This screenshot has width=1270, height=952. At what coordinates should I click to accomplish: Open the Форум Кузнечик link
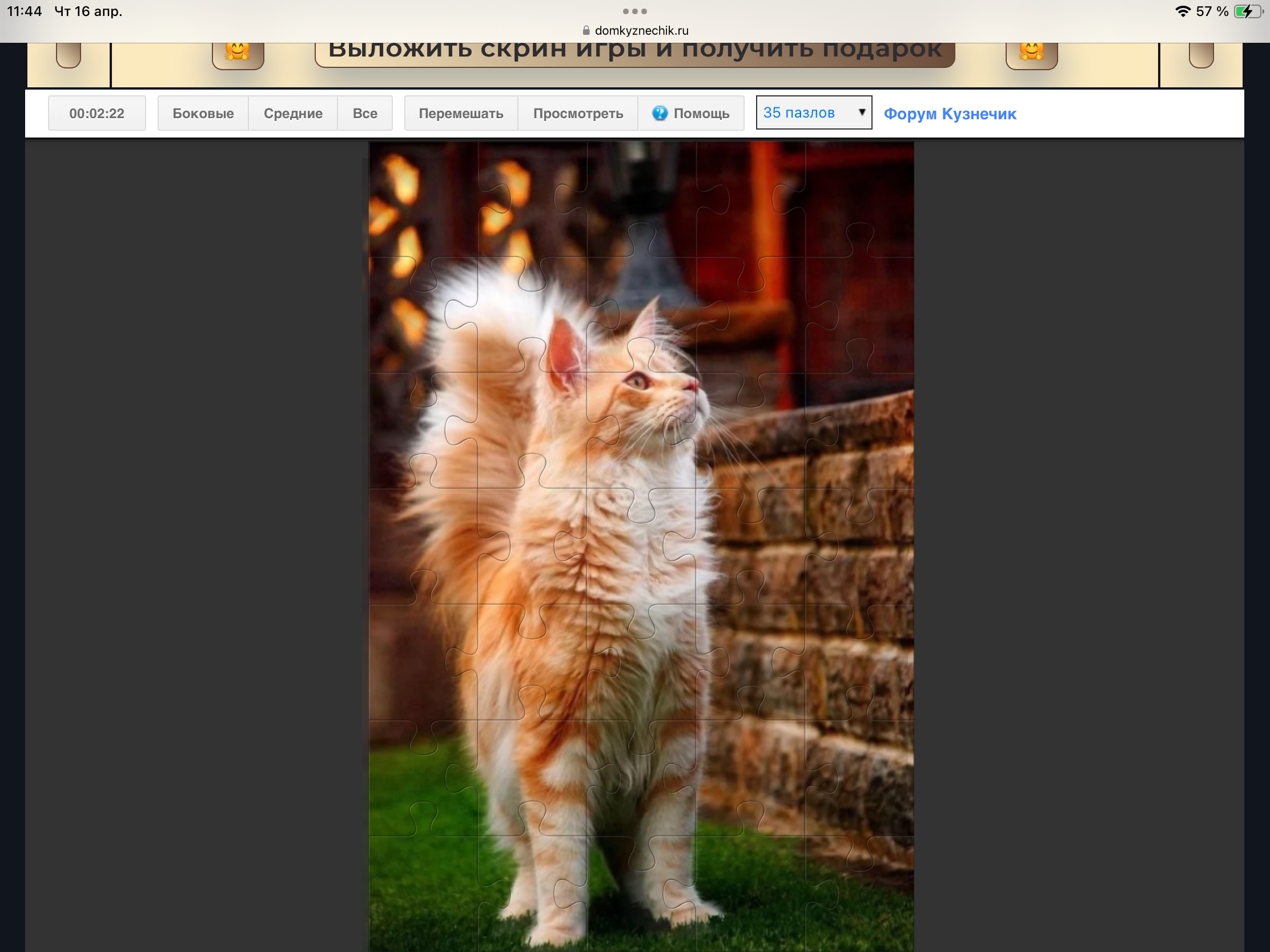950,114
